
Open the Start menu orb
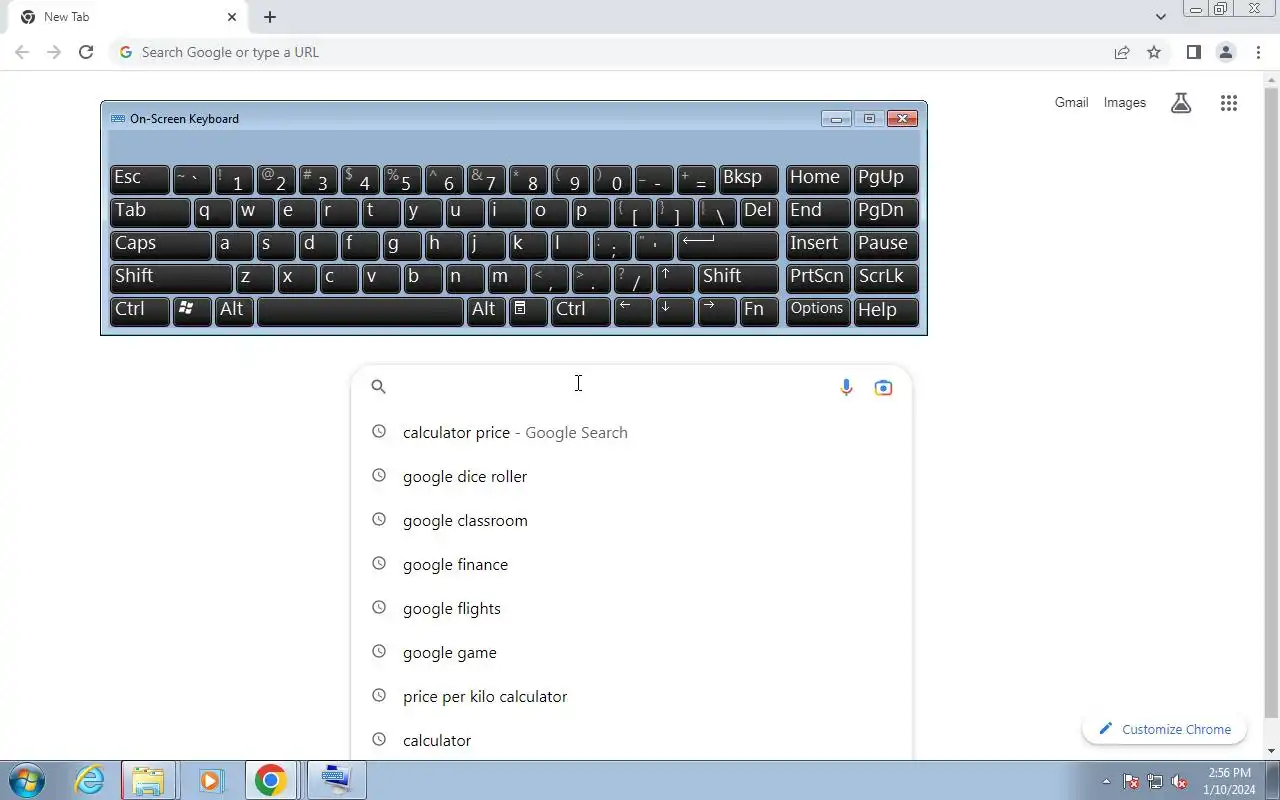(x=27, y=780)
